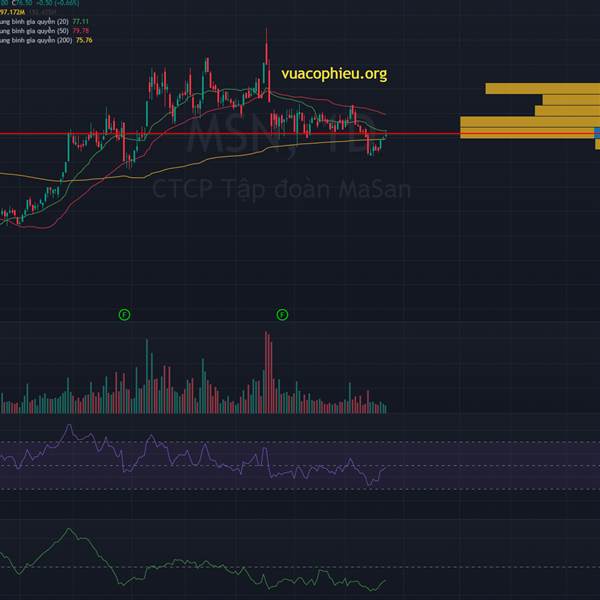Select the topmost yellow volume profile bar
Viewport: 600px width, 600px height.
tap(543, 88)
